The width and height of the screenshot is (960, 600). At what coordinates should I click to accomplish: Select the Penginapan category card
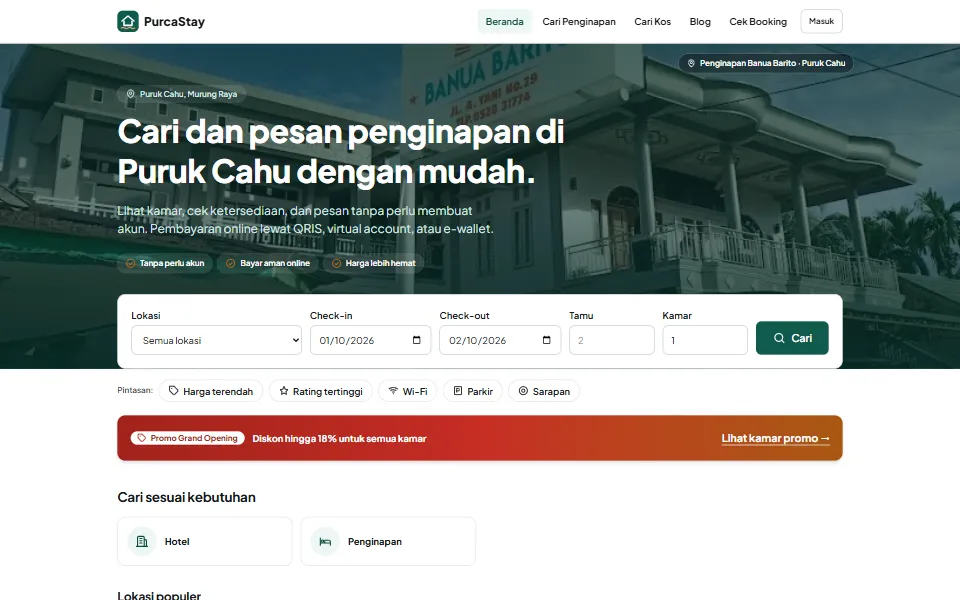coord(388,541)
